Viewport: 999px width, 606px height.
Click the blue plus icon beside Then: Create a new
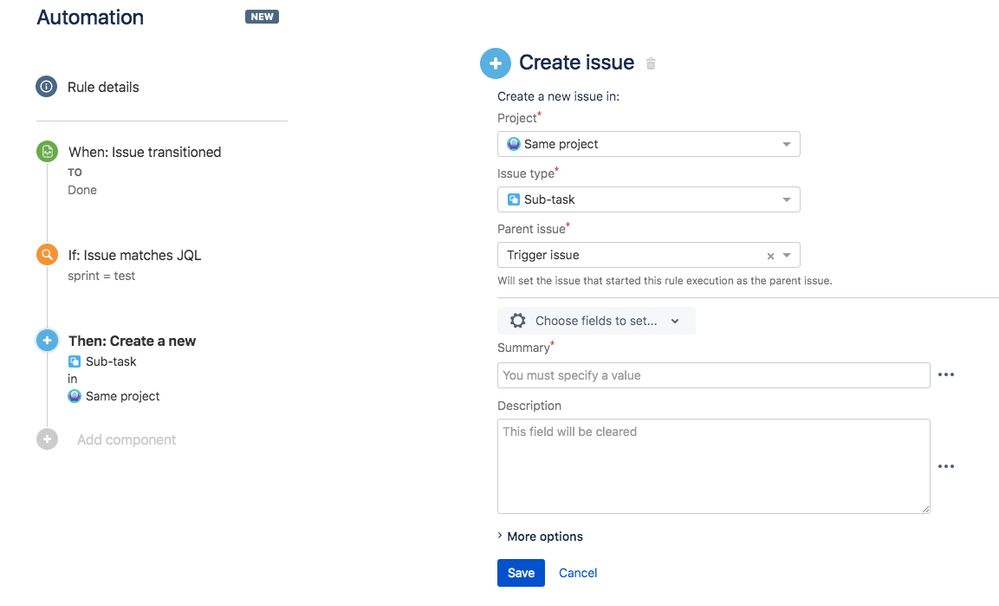[x=46, y=340]
